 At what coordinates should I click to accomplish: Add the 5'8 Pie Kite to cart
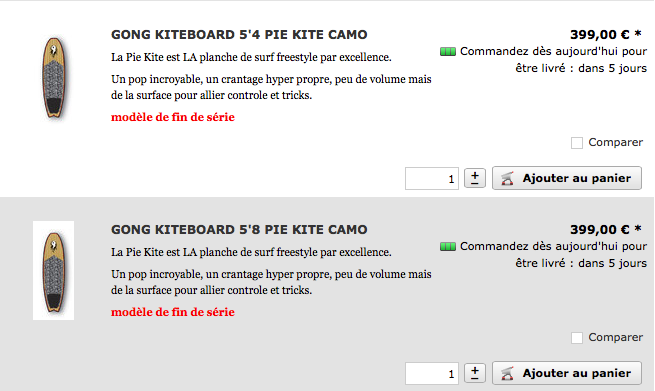[567, 373]
